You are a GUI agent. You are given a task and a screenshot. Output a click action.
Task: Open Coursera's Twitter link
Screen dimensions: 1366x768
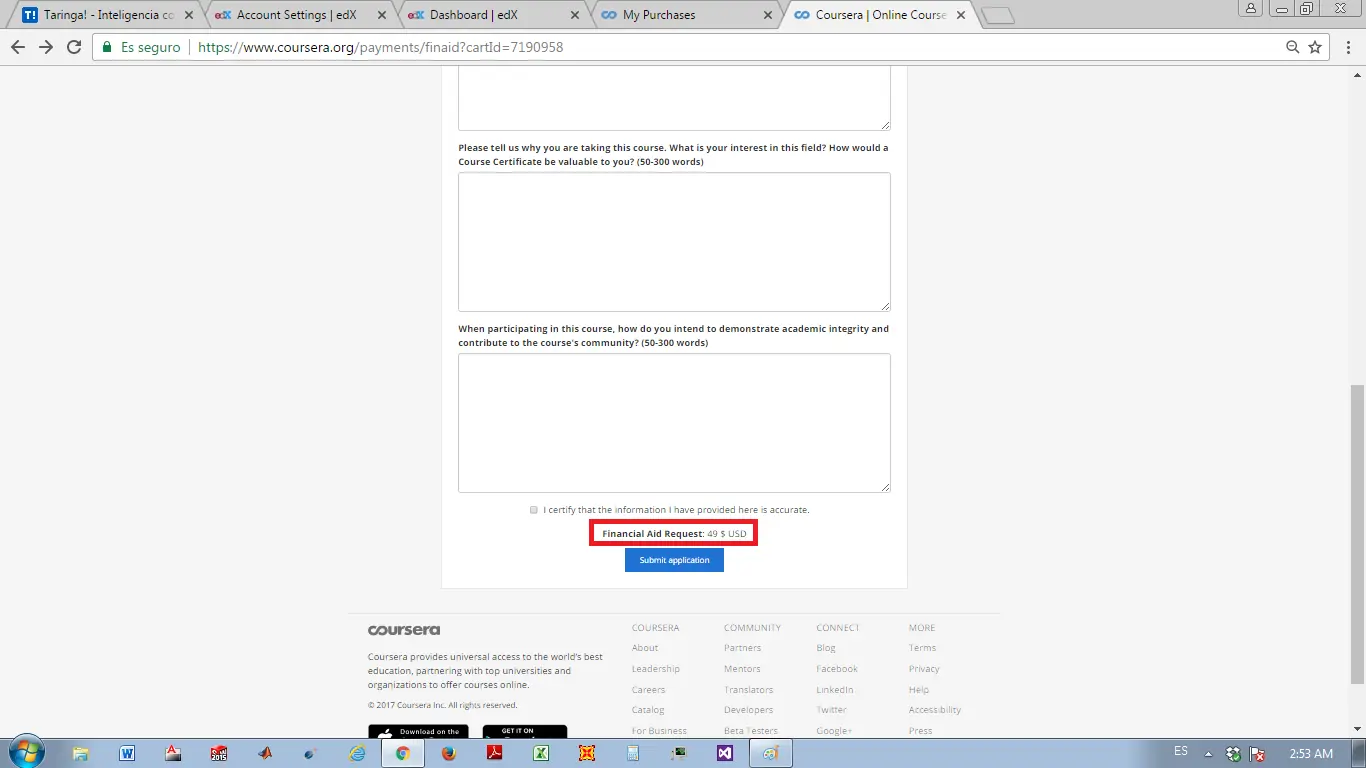[x=831, y=710]
